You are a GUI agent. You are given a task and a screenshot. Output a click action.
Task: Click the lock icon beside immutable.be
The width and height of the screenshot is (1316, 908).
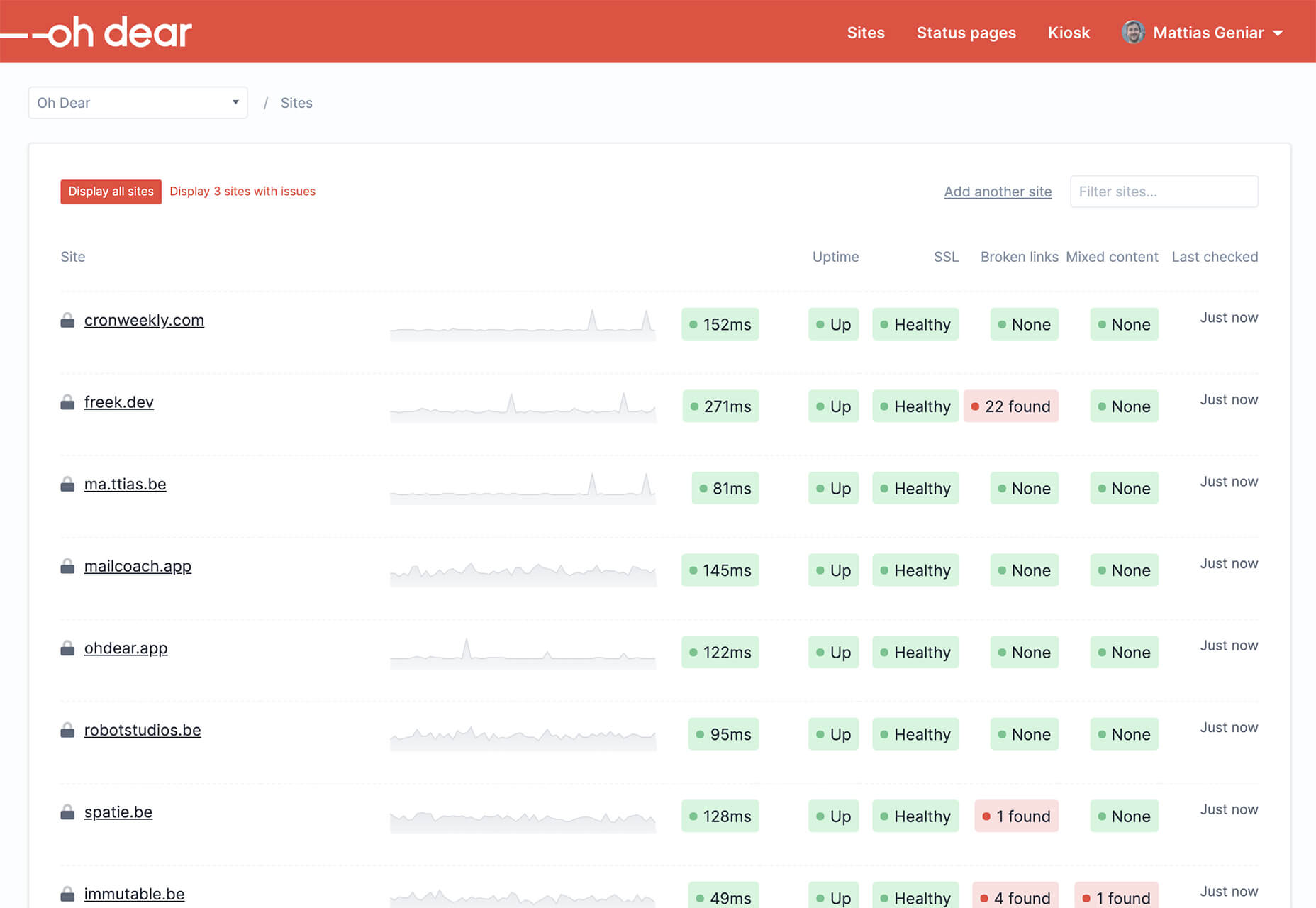67,894
